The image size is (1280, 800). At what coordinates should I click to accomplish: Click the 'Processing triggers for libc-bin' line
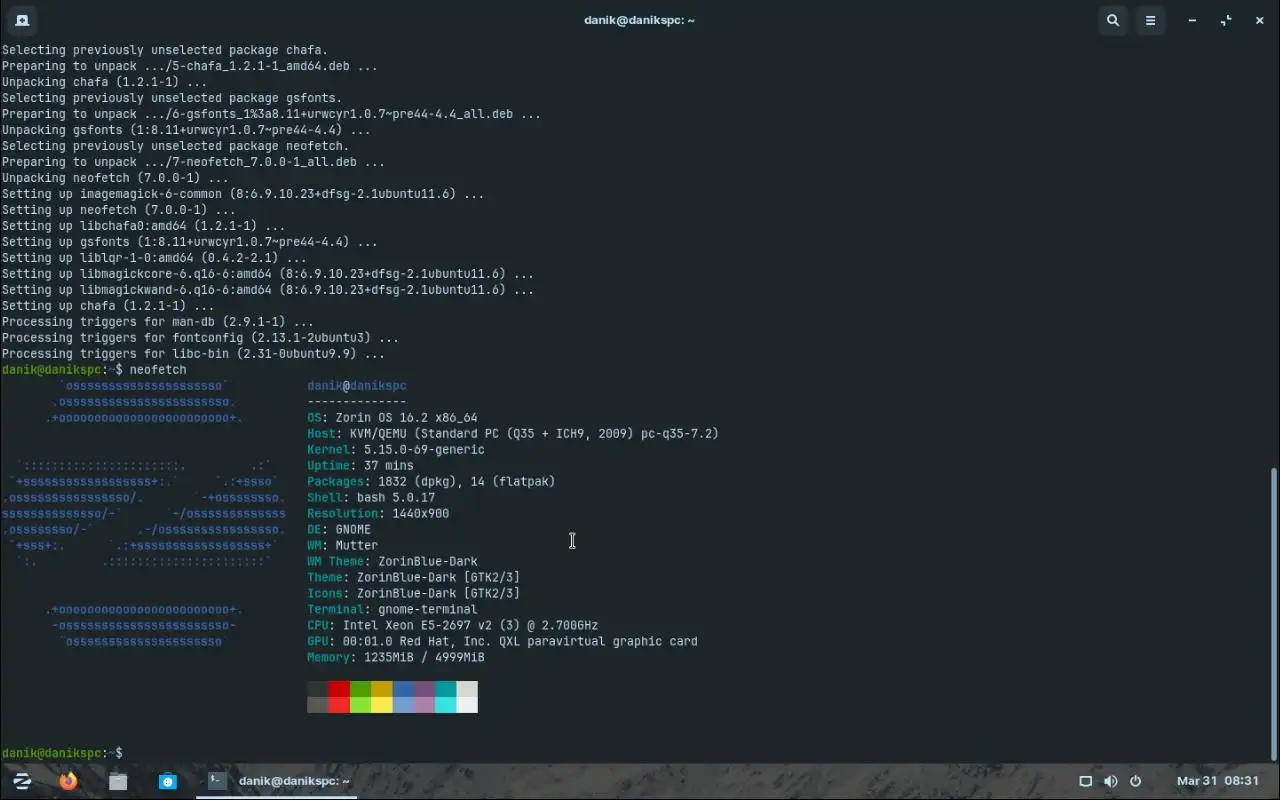click(x=193, y=354)
